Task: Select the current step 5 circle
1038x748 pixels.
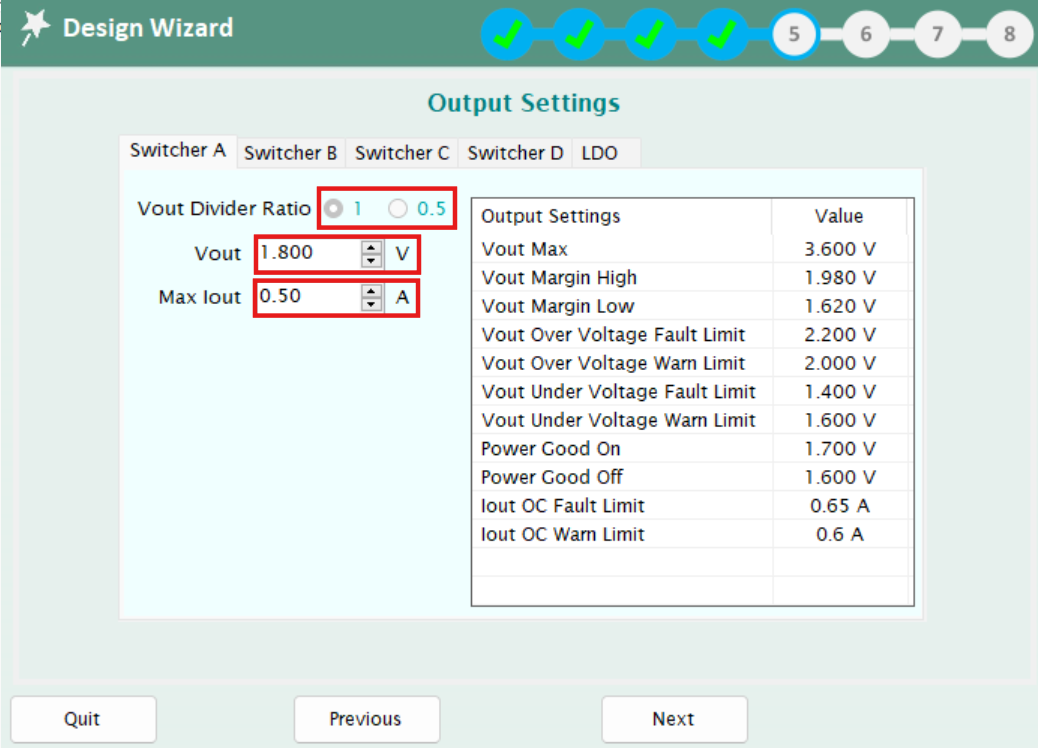Action: click(x=793, y=34)
